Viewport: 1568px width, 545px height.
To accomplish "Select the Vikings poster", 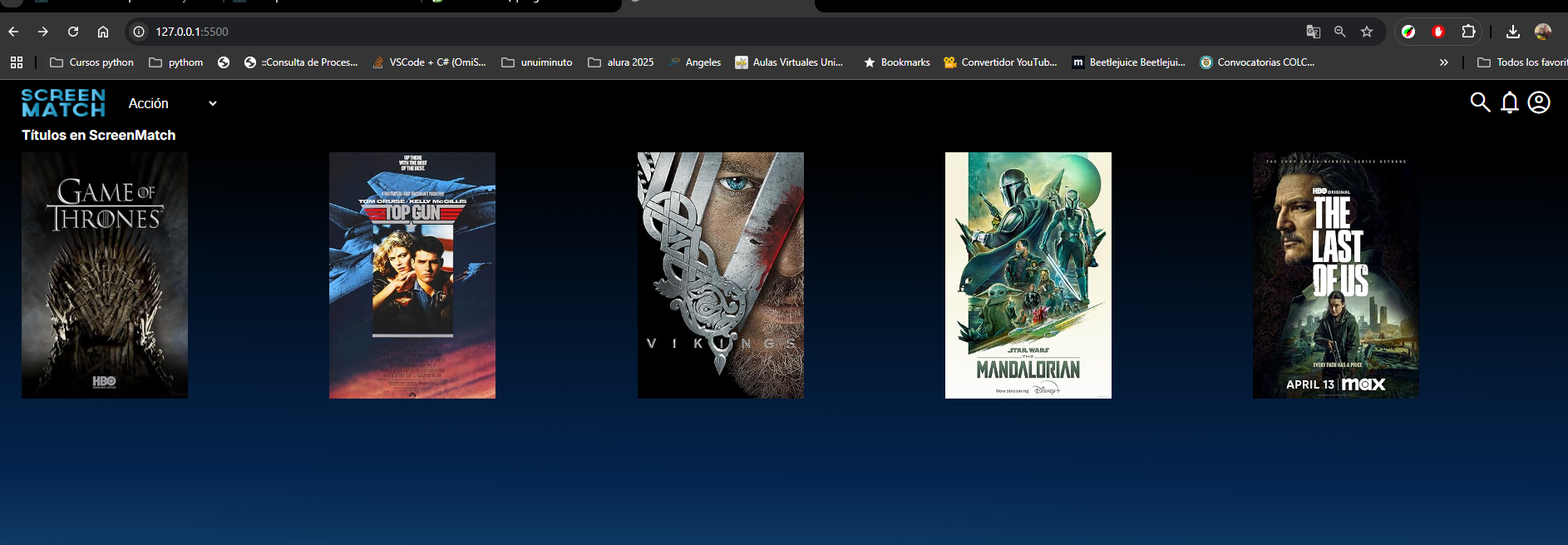I will [x=721, y=275].
